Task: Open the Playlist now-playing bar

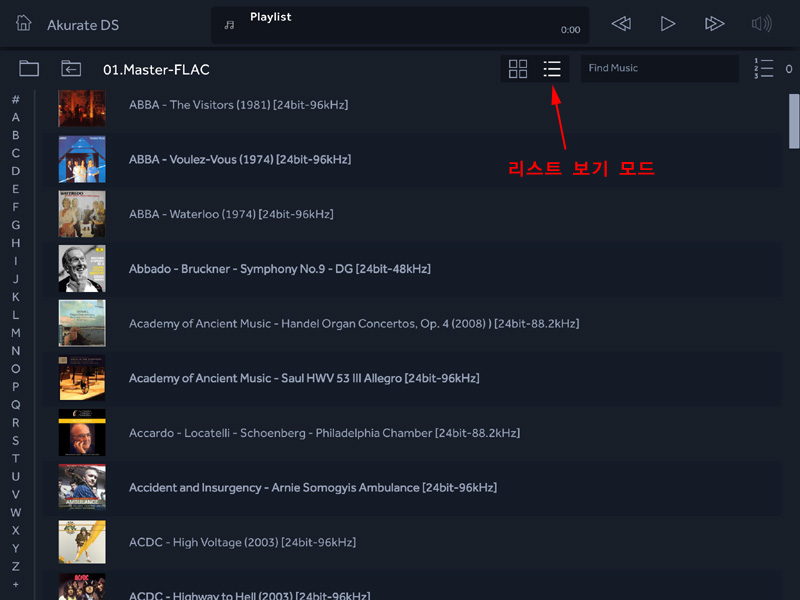Action: [x=400, y=24]
